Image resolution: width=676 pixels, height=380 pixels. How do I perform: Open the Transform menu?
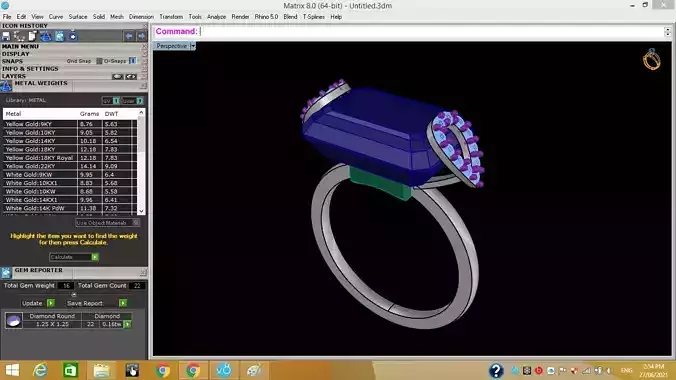[171, 17]
